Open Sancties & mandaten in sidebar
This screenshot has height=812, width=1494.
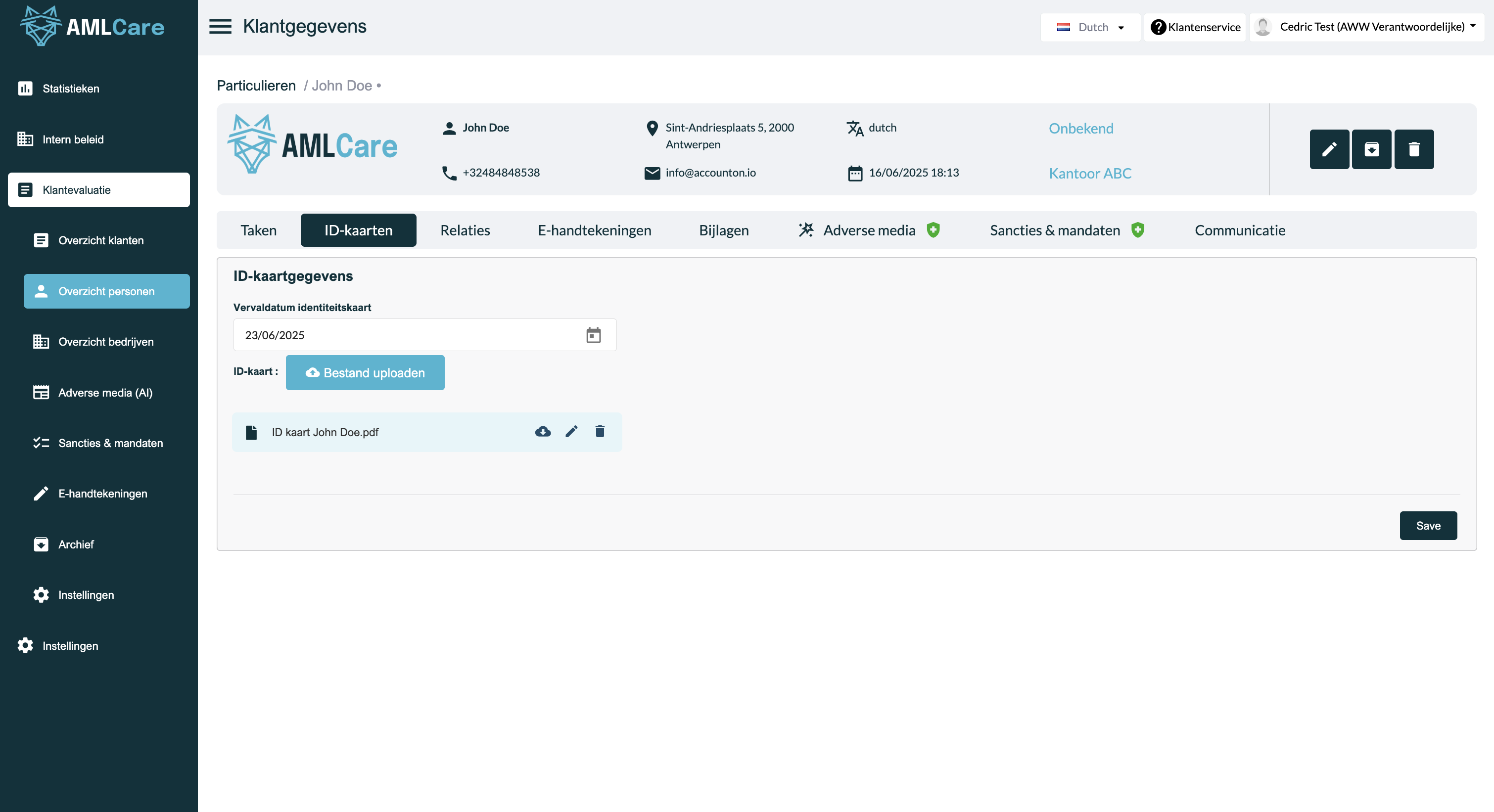click(x=107, y=443)
